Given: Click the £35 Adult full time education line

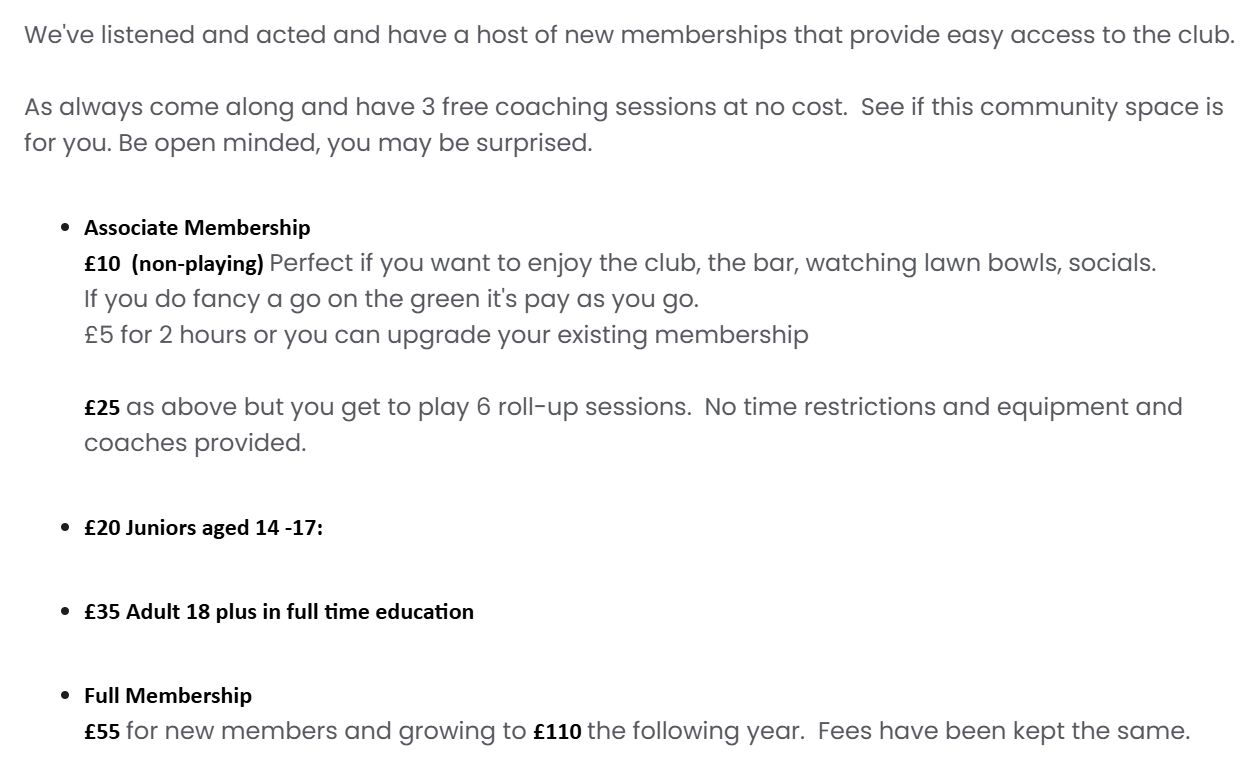Looking at the screenshot, I should (278, 612).
